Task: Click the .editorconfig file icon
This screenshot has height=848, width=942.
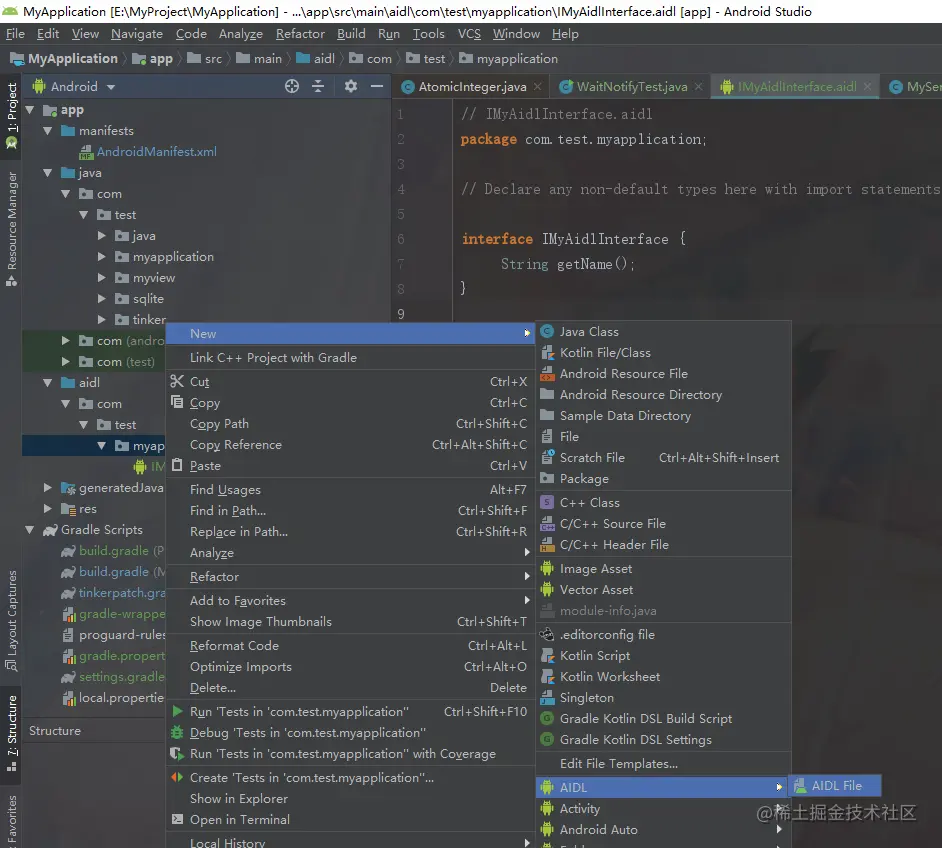Action: (547, 634)
